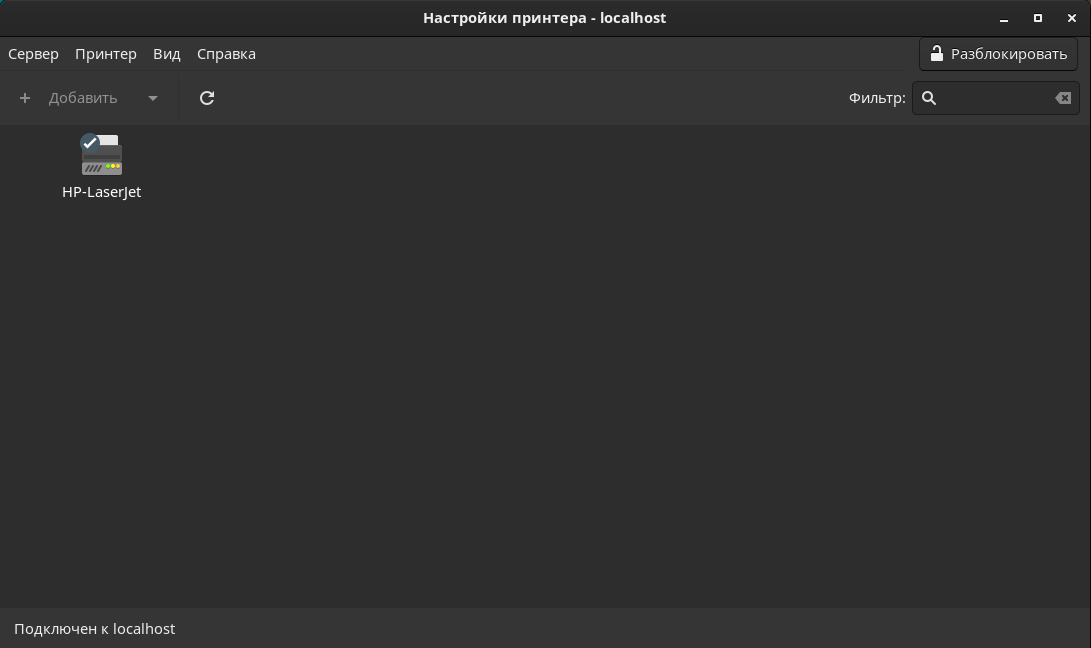Viewport: 1091px width, 648px height.
Task: Click the padlock icon in the unlock button
Action: 937,54
